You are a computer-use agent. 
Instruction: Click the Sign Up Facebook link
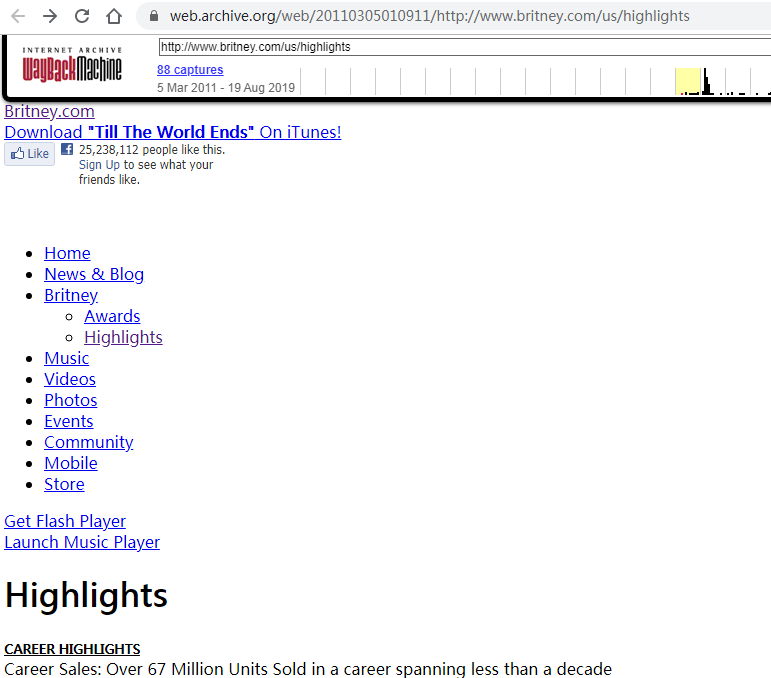click(99, 165)
